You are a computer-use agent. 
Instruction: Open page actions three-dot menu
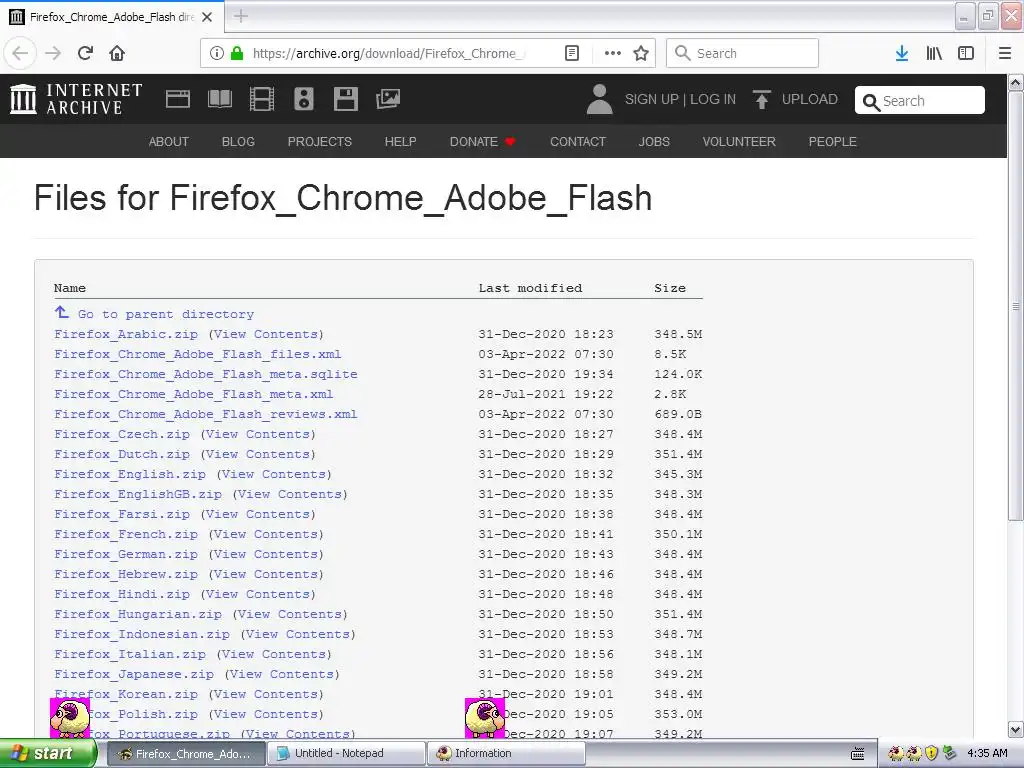tap(613, 54)
